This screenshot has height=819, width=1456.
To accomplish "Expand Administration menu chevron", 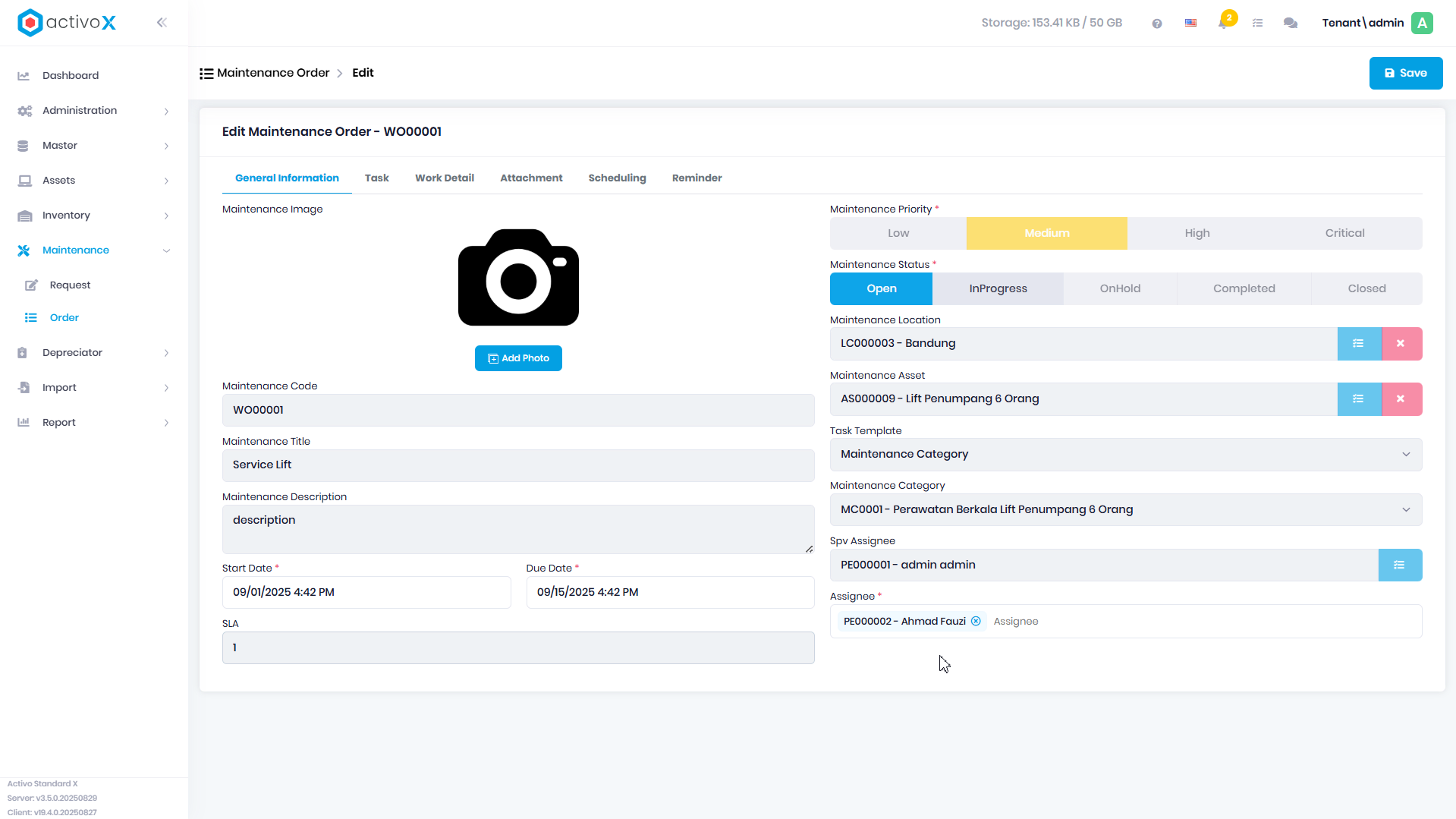I will (x=166, y=112).
